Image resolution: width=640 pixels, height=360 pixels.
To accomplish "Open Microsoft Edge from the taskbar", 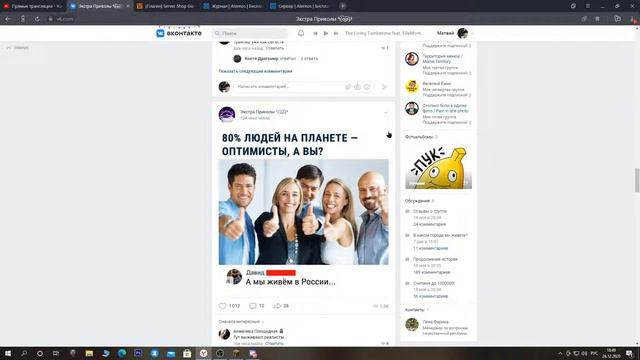I will point(122,353).
